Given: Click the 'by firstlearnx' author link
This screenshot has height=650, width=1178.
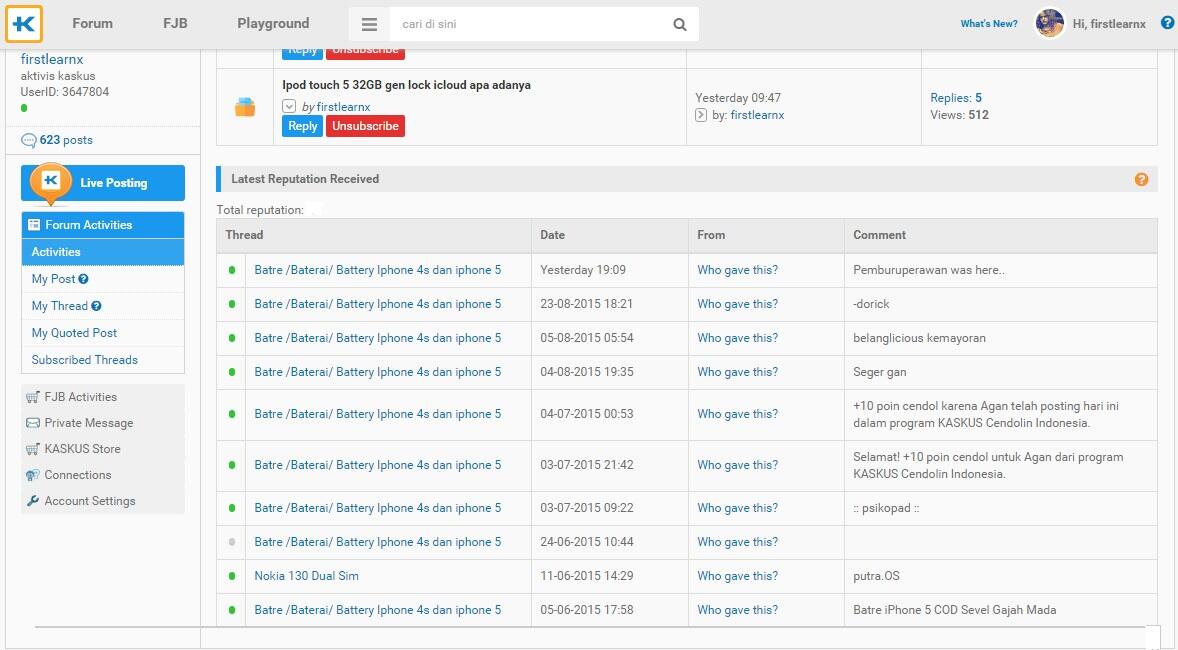Looking at the screenshot, I should [343, 107].
